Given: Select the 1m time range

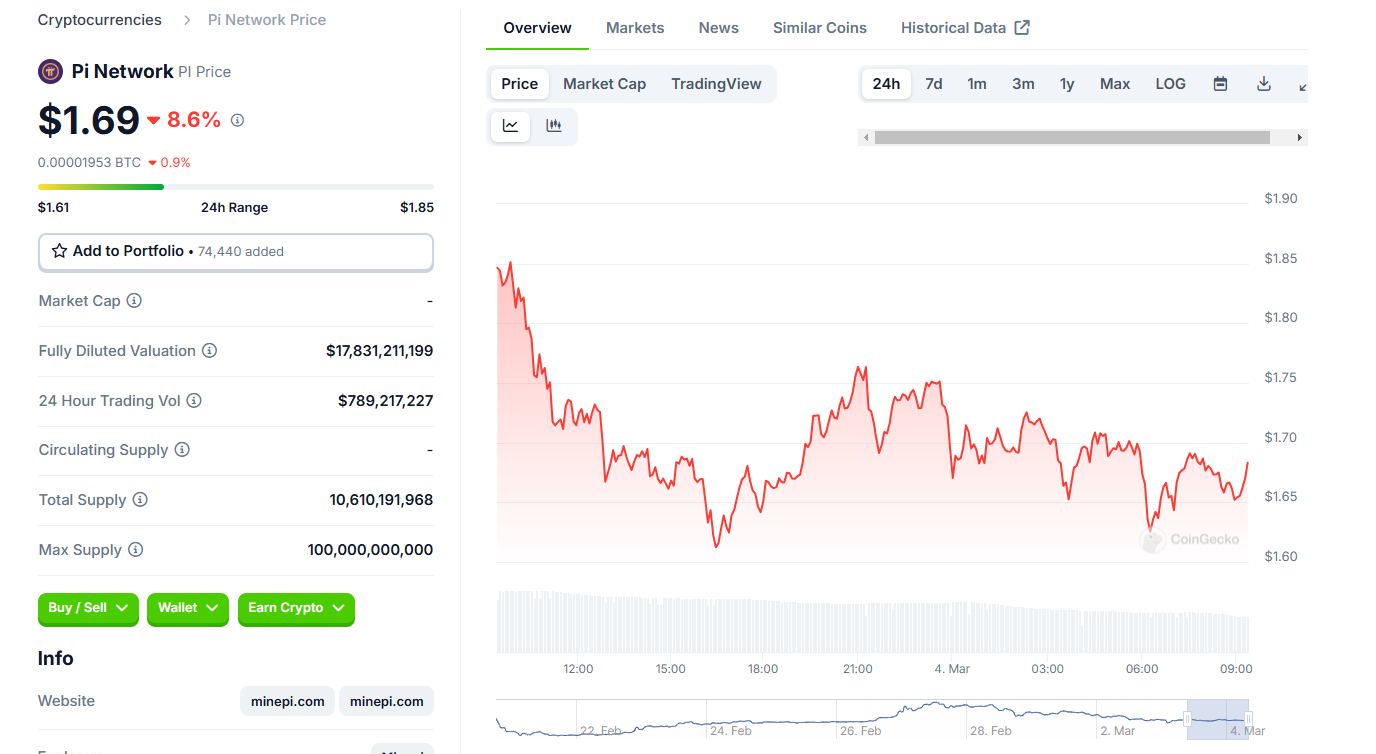Looking at the screenshot, I should click(x=977, y=84).
